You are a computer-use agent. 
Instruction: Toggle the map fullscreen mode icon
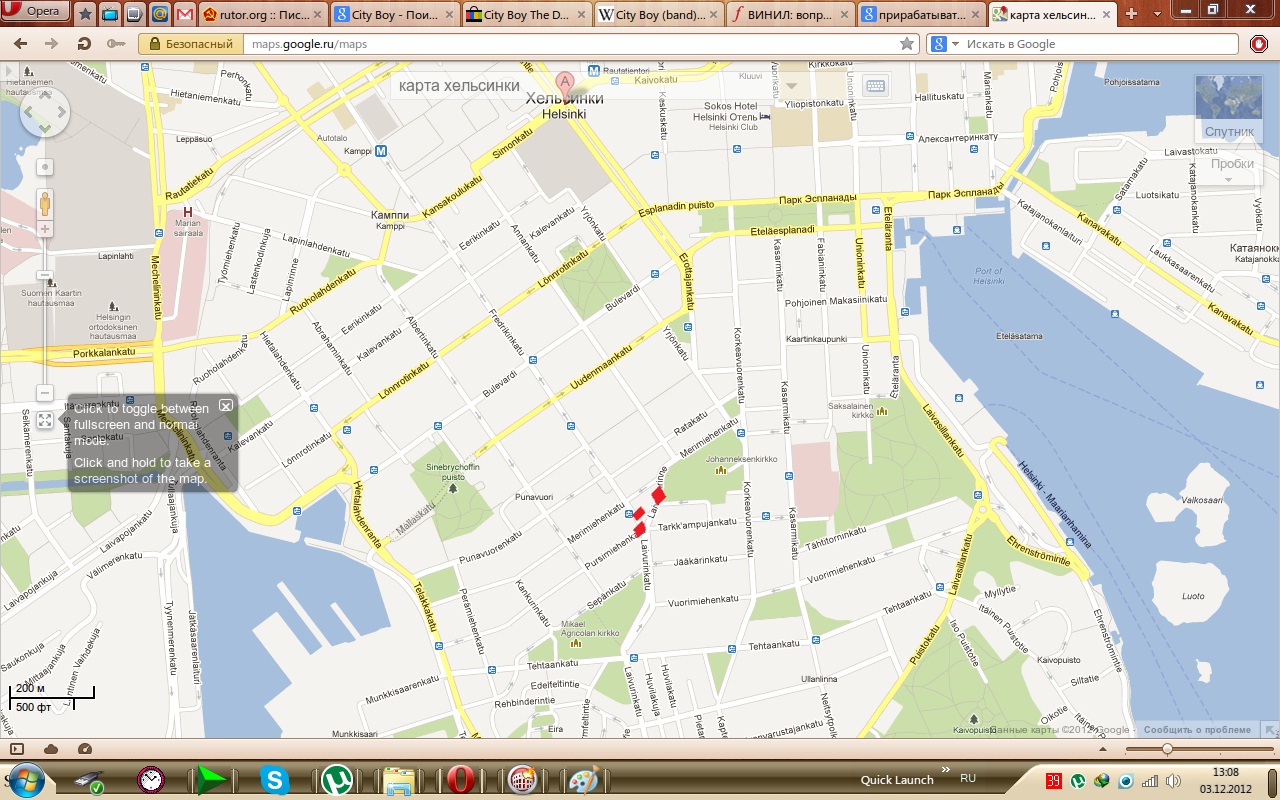point(45,421)
